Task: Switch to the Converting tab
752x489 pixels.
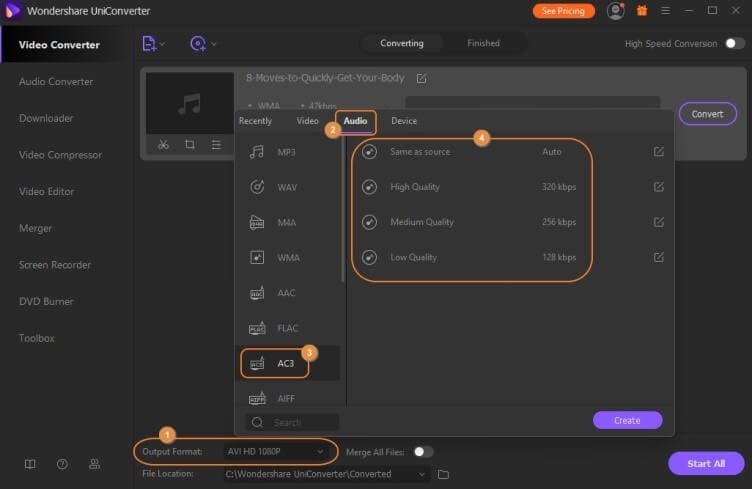Action: point(402,43)
